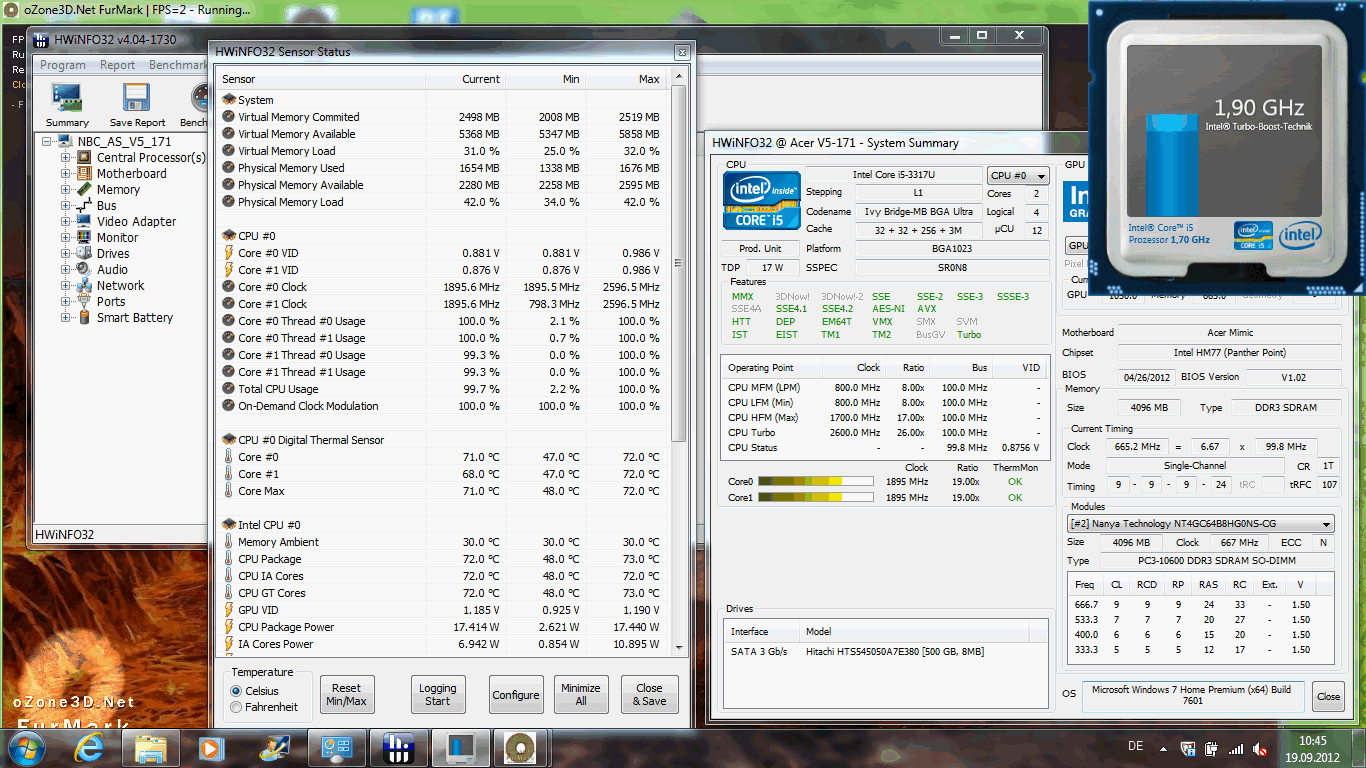The image size is (1366, 768).
Task: Select the Audio speaker tree icon
Action: pyautogui.click(x=85, y=270)
